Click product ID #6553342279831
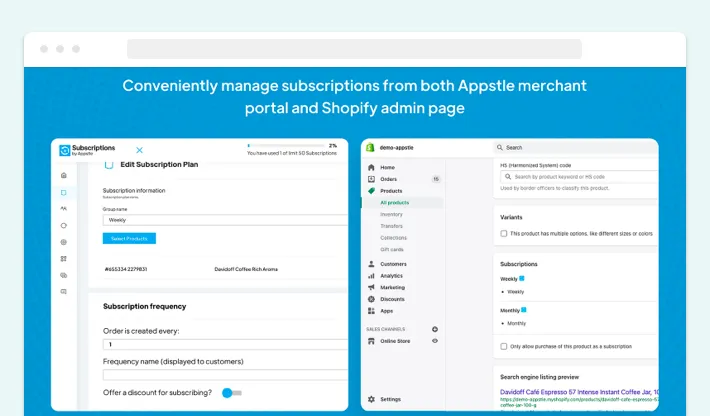 (126, 269)
